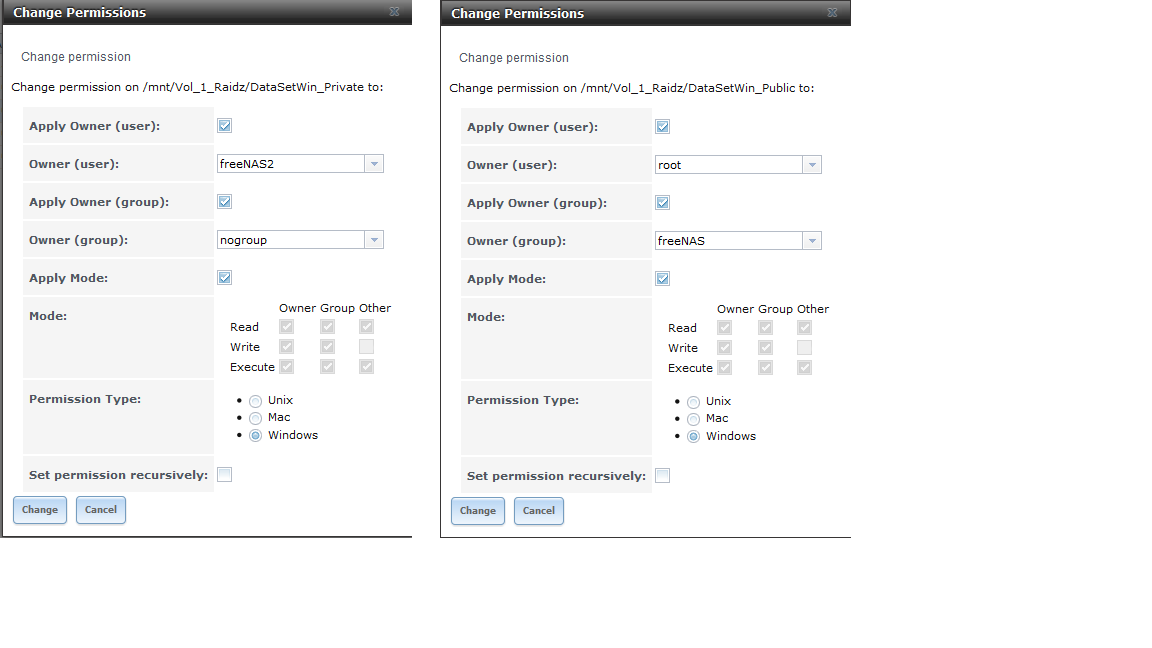Screen dimensions: 1152x648
Task: Select Mac permission type in DataSetWin_Public dialog
Action: click(694, 419)
